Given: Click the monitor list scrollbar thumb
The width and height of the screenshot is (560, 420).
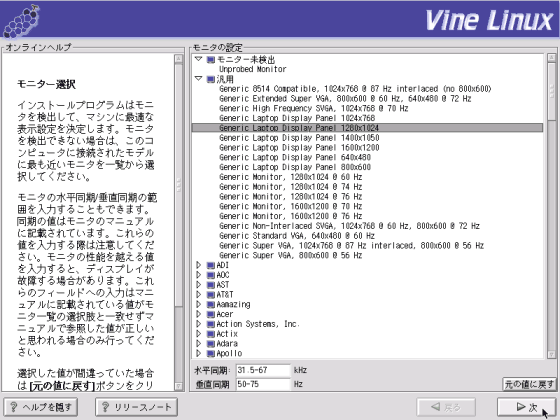Looking at the screenshot, I should click(551, 92).
